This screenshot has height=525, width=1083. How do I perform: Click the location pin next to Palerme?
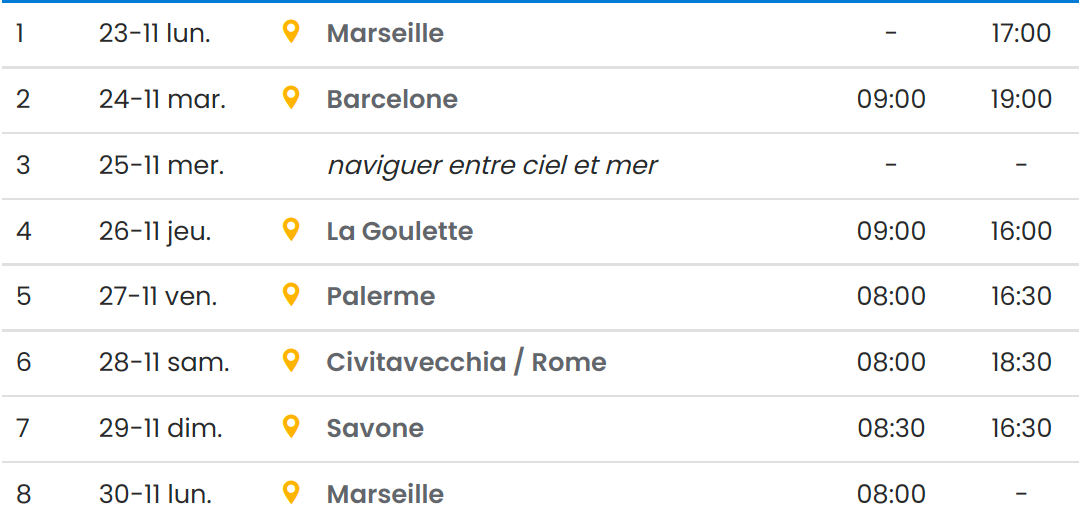(291, 295)
